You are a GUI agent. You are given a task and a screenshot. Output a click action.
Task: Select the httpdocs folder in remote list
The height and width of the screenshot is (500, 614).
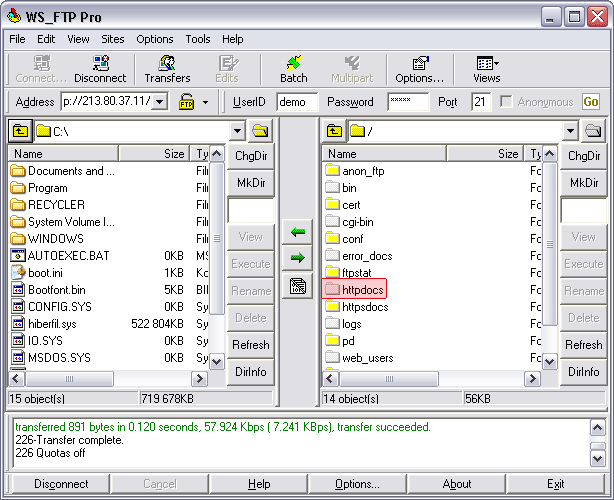(x=356, y=289)
